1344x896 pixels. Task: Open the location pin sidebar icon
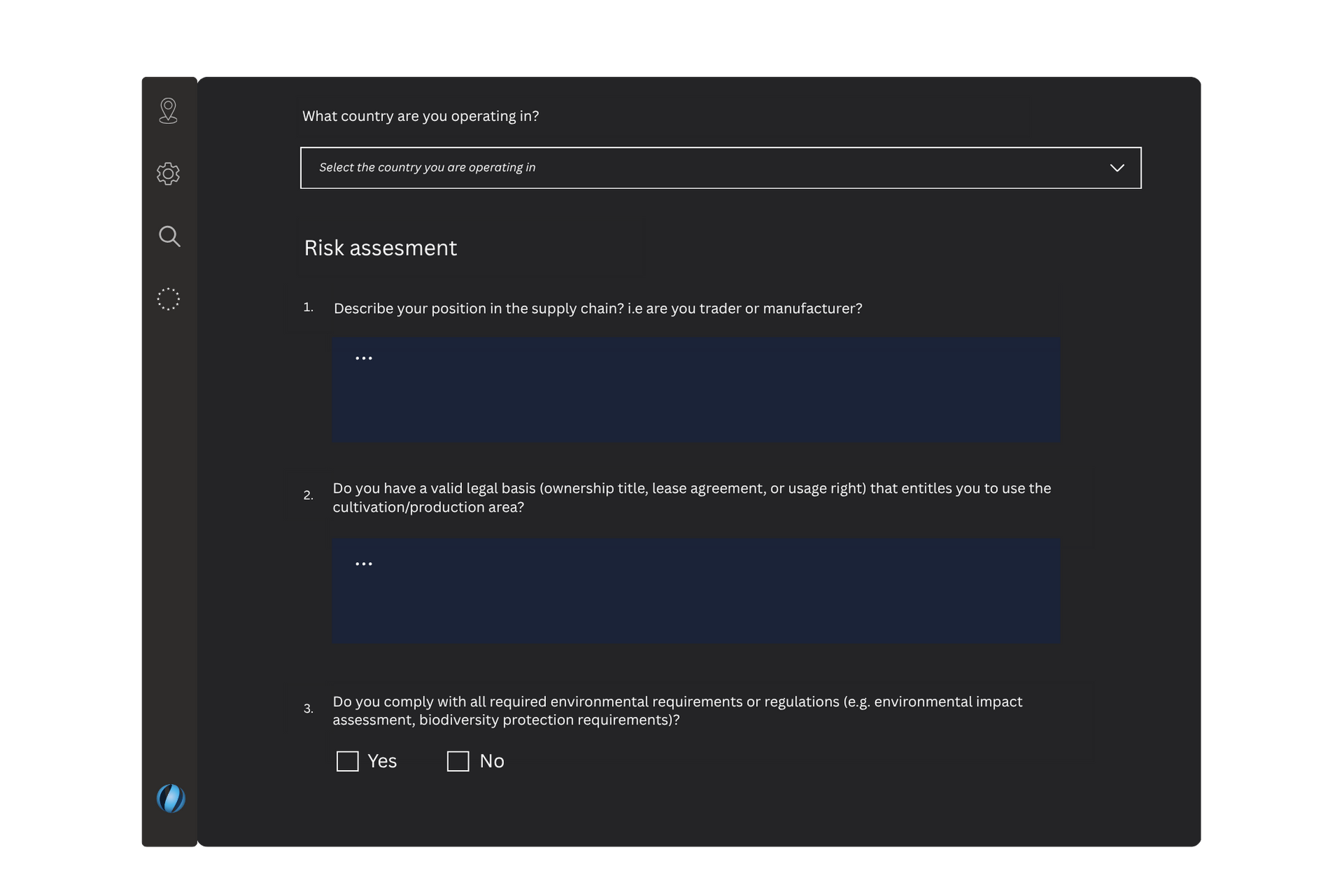point(168,111)
